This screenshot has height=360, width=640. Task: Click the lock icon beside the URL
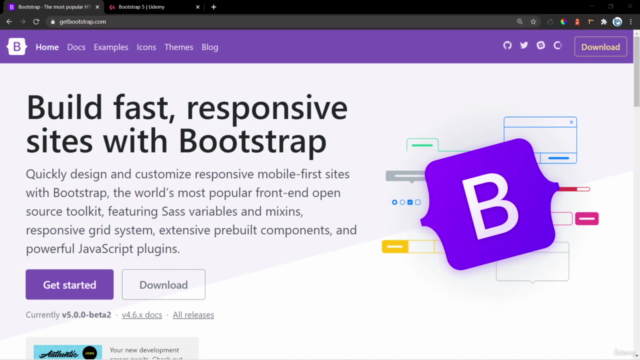click(53, 22)
